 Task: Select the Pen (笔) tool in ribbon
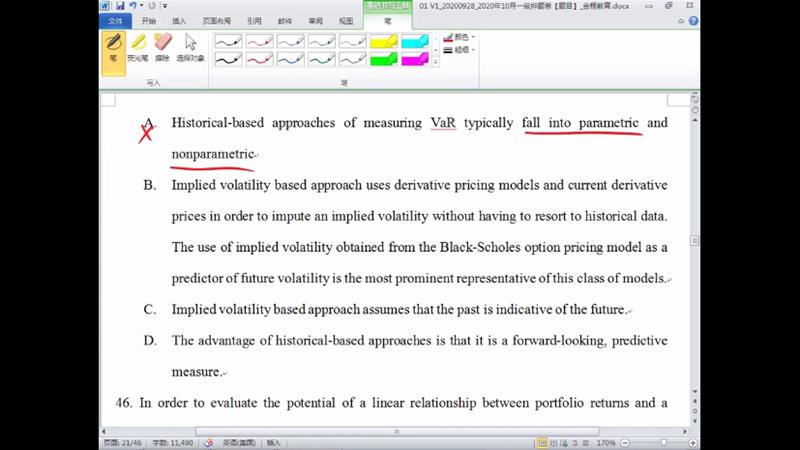coord(113,53)
